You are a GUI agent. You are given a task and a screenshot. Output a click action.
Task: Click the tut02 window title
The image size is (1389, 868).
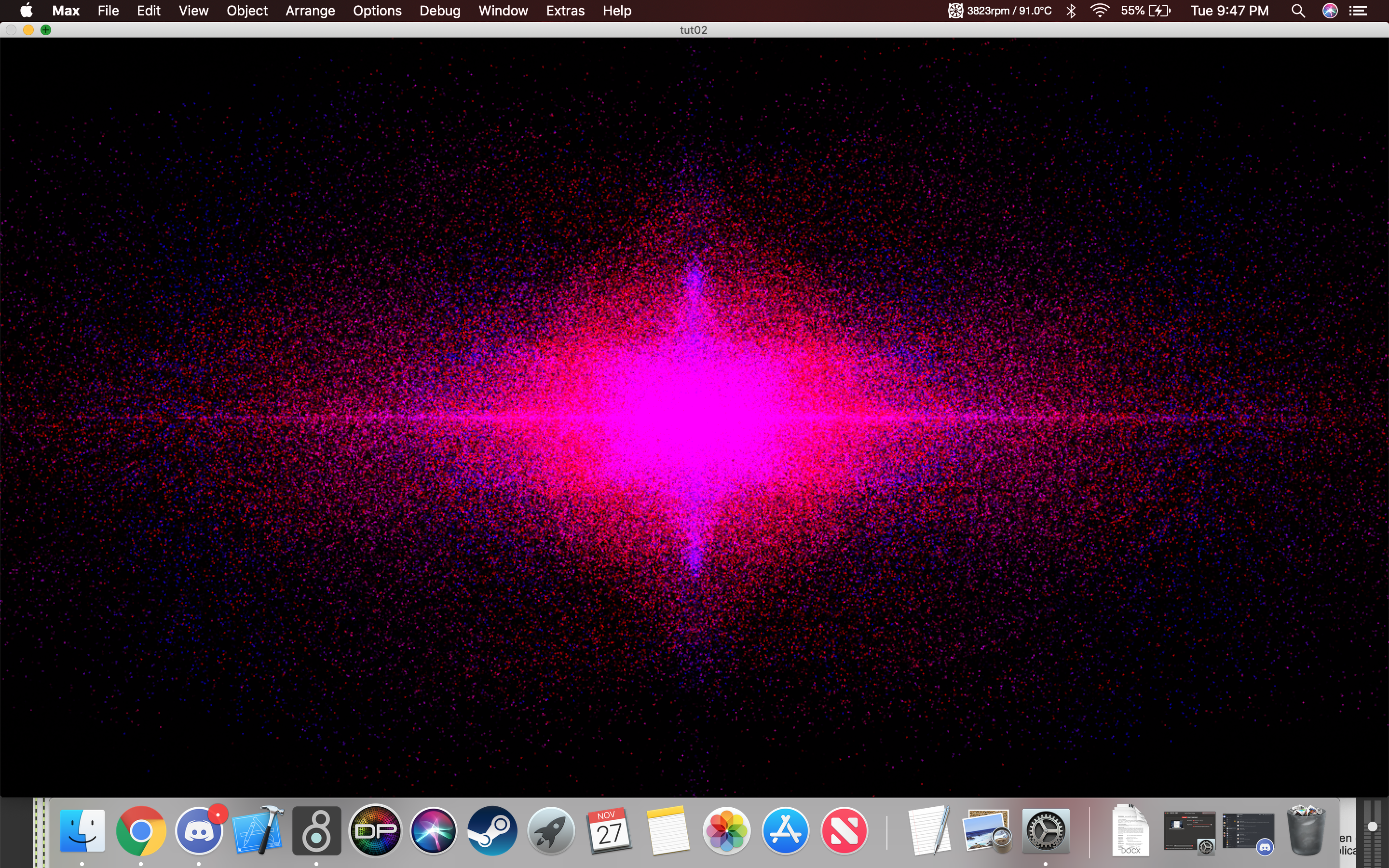click(x=694, y=30)
